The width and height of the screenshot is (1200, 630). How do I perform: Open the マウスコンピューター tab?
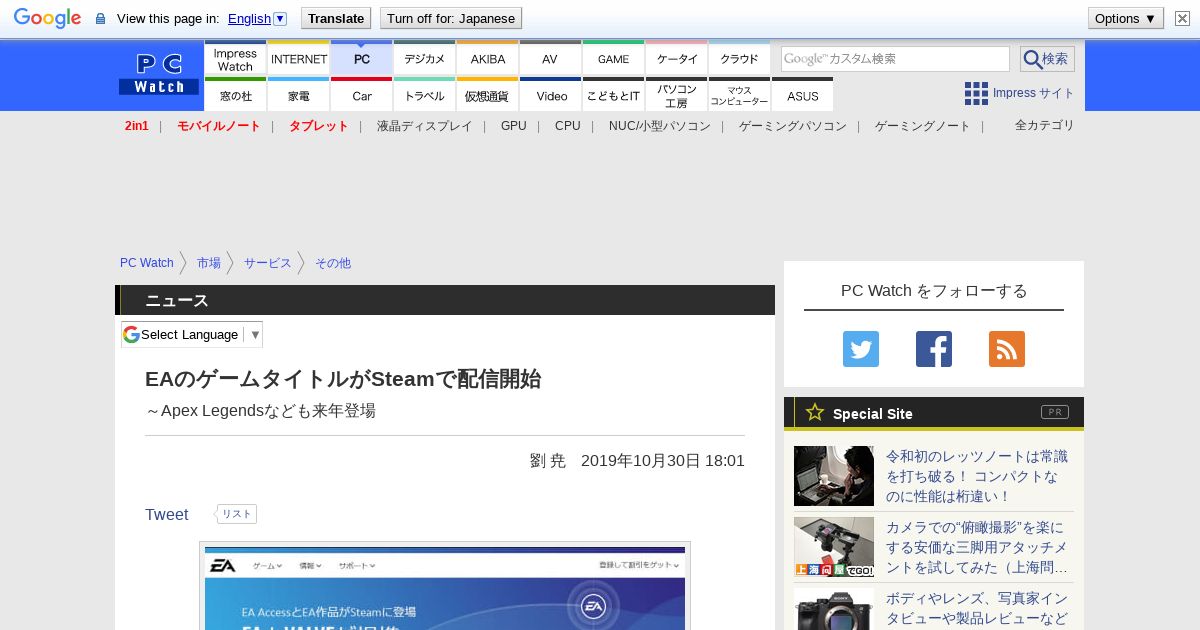(740, 95)
